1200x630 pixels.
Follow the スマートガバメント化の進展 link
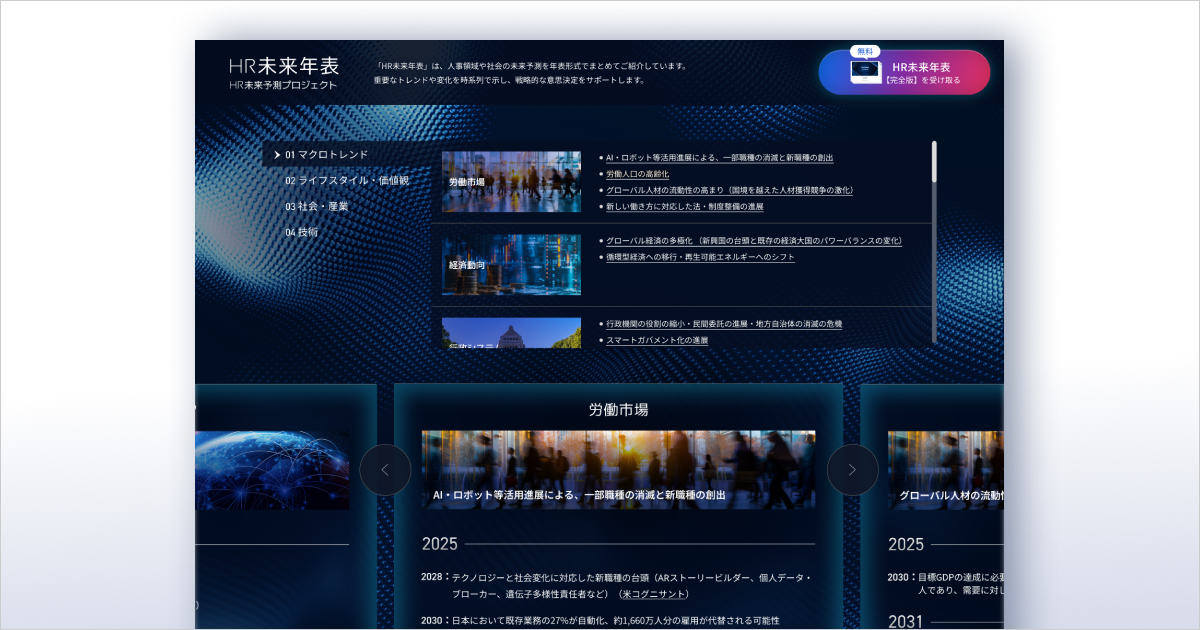coord(657,340)
